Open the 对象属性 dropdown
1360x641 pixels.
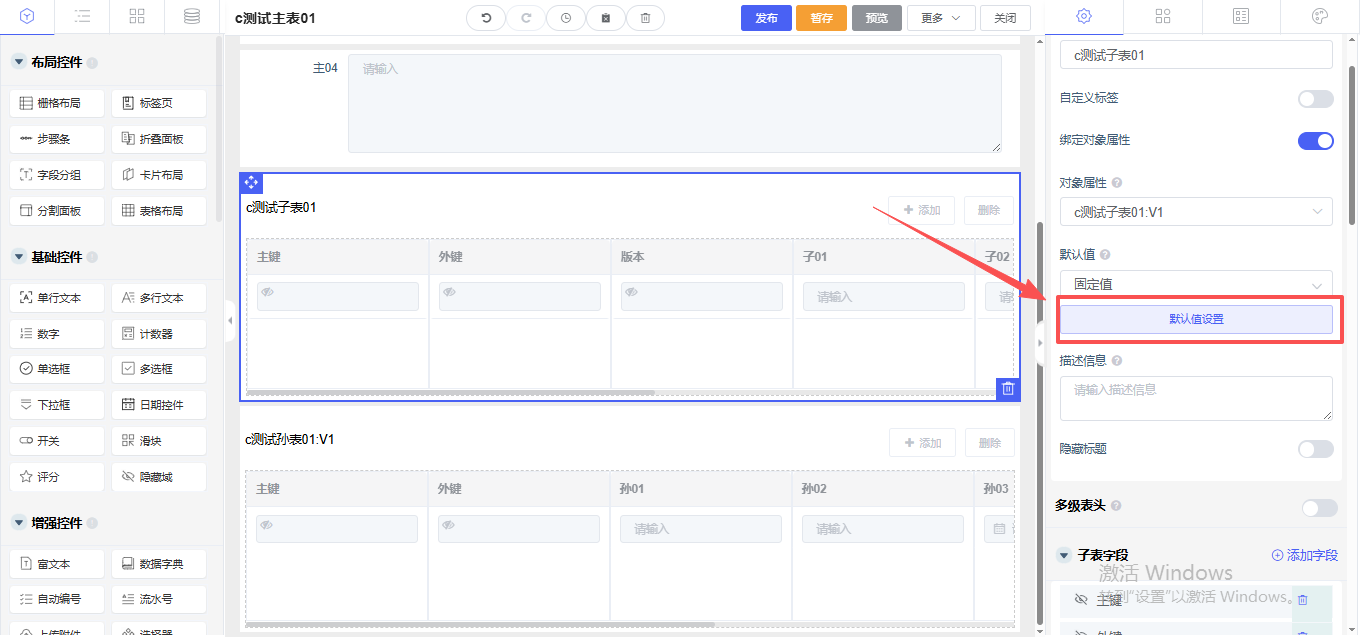click(1195, 212)
